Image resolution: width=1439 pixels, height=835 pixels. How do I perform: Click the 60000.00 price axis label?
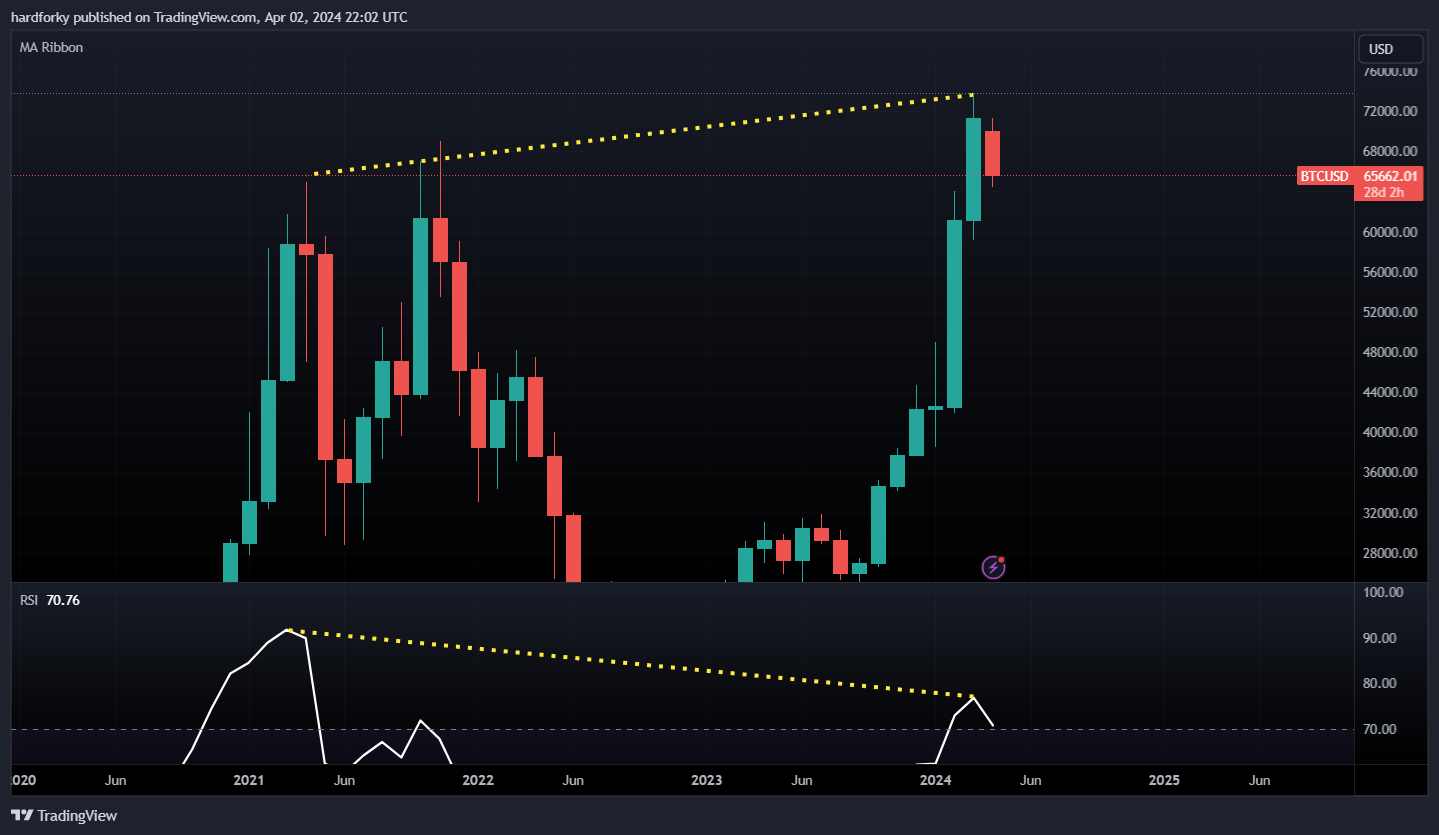coord(1390,232)
